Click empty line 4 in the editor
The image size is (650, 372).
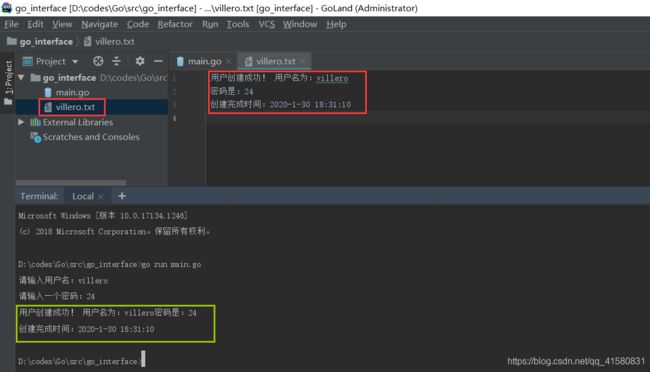click(x=427, y=118)
